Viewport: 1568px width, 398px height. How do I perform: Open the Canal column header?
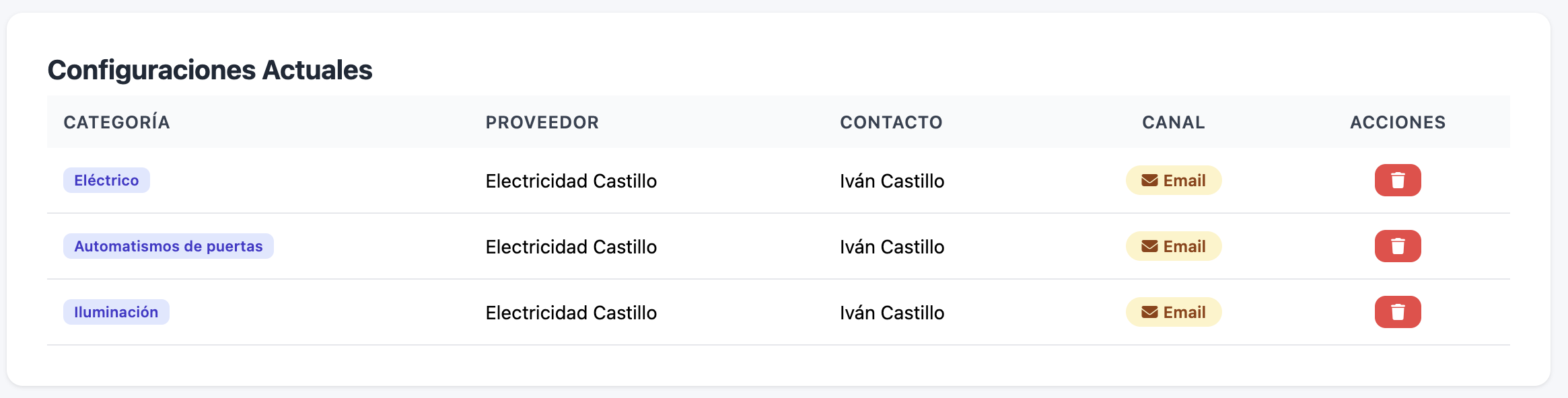click(x=1172, y=122)
